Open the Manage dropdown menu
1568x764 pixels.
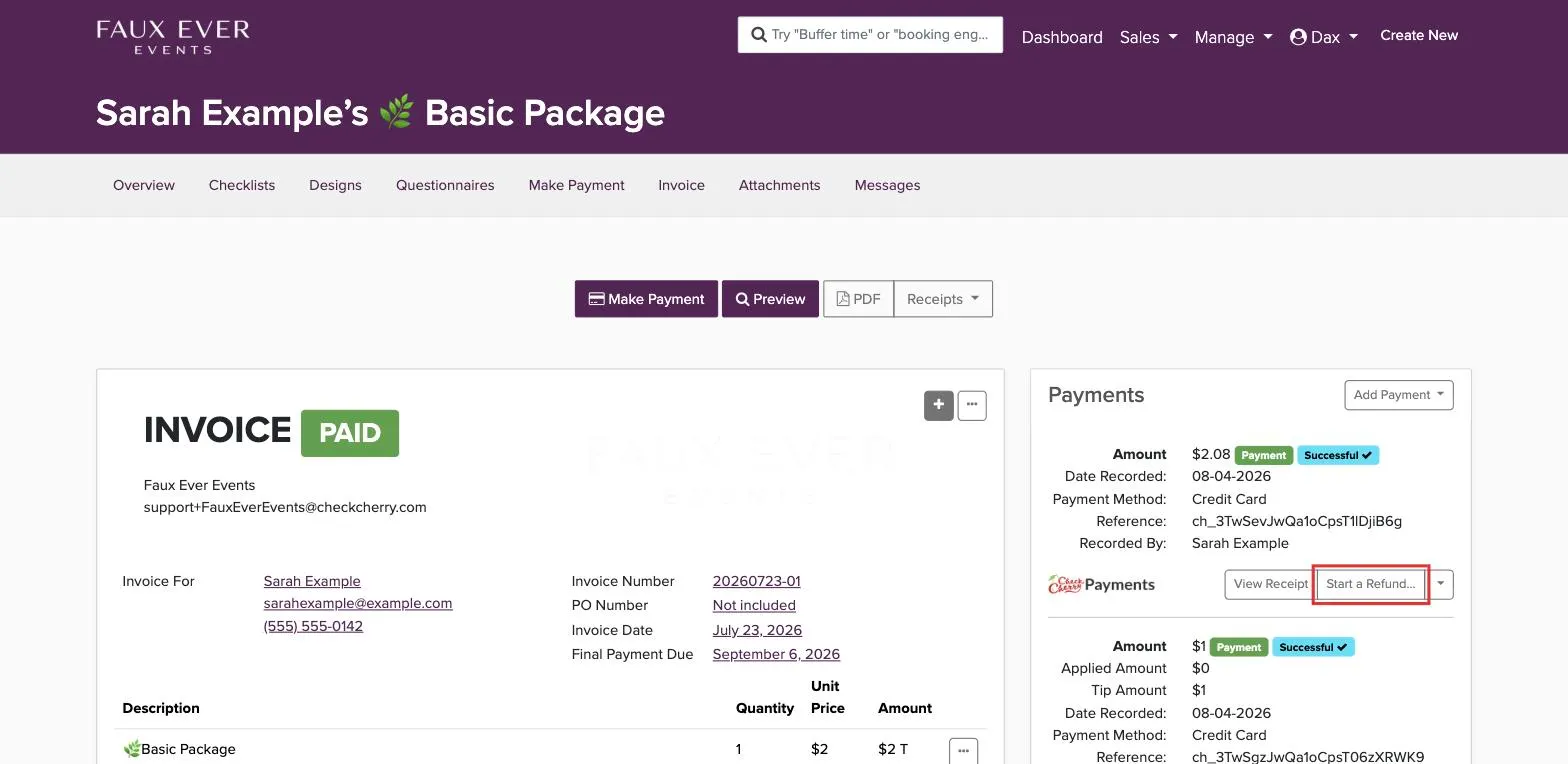click(1233, 37)
